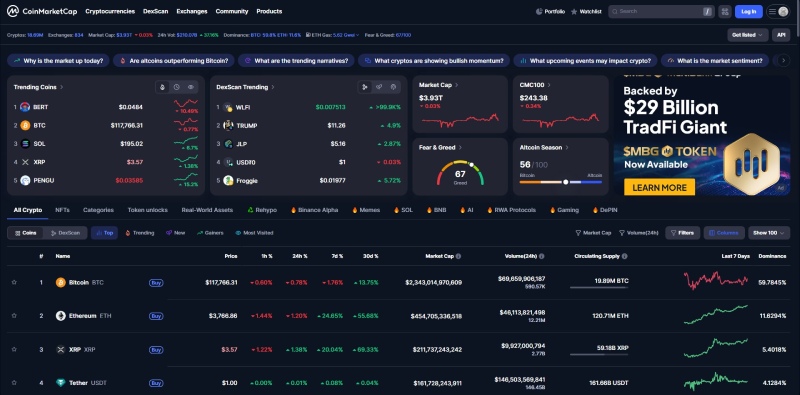Add Ethereum to watchlist with star
Screen dimensions: 800x395
14,316
